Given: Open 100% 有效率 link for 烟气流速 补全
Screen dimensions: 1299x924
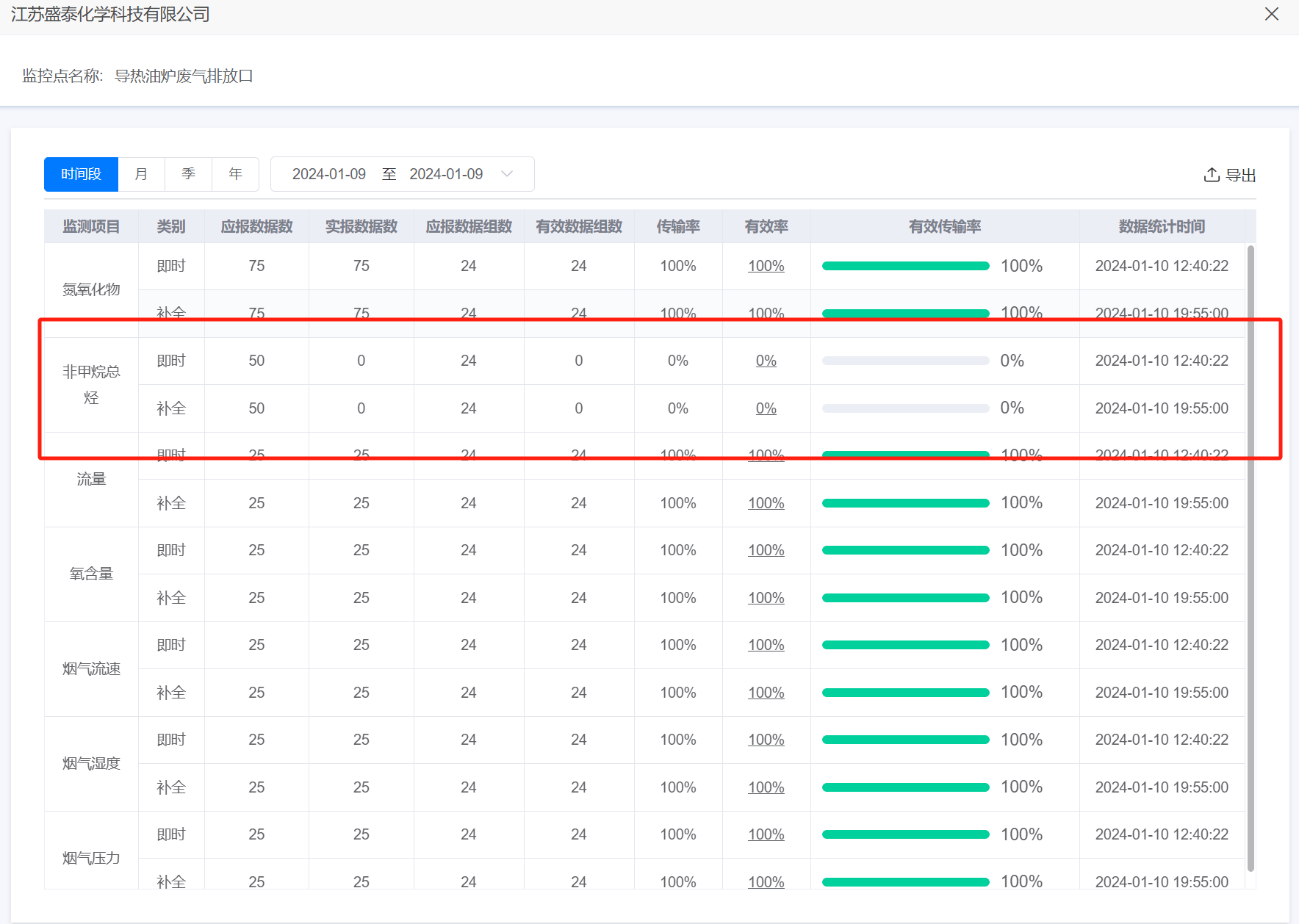Looking at the screenshot, I should 766,693.
